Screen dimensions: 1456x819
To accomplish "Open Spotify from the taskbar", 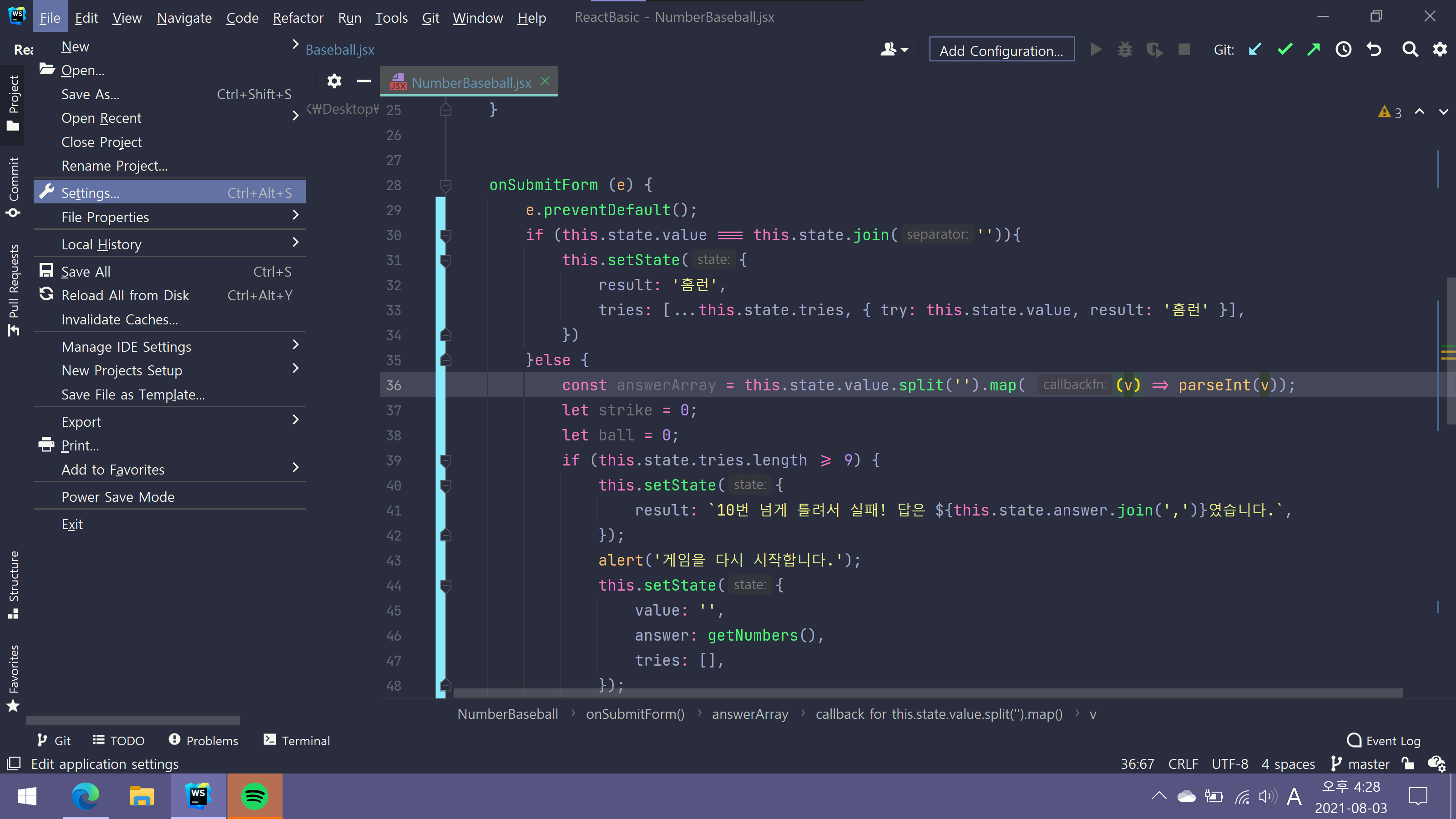I will (x=254, y=796).
